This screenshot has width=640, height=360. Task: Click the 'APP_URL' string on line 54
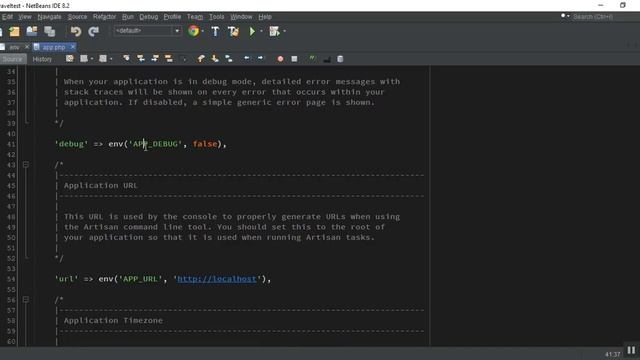[140, 279]
